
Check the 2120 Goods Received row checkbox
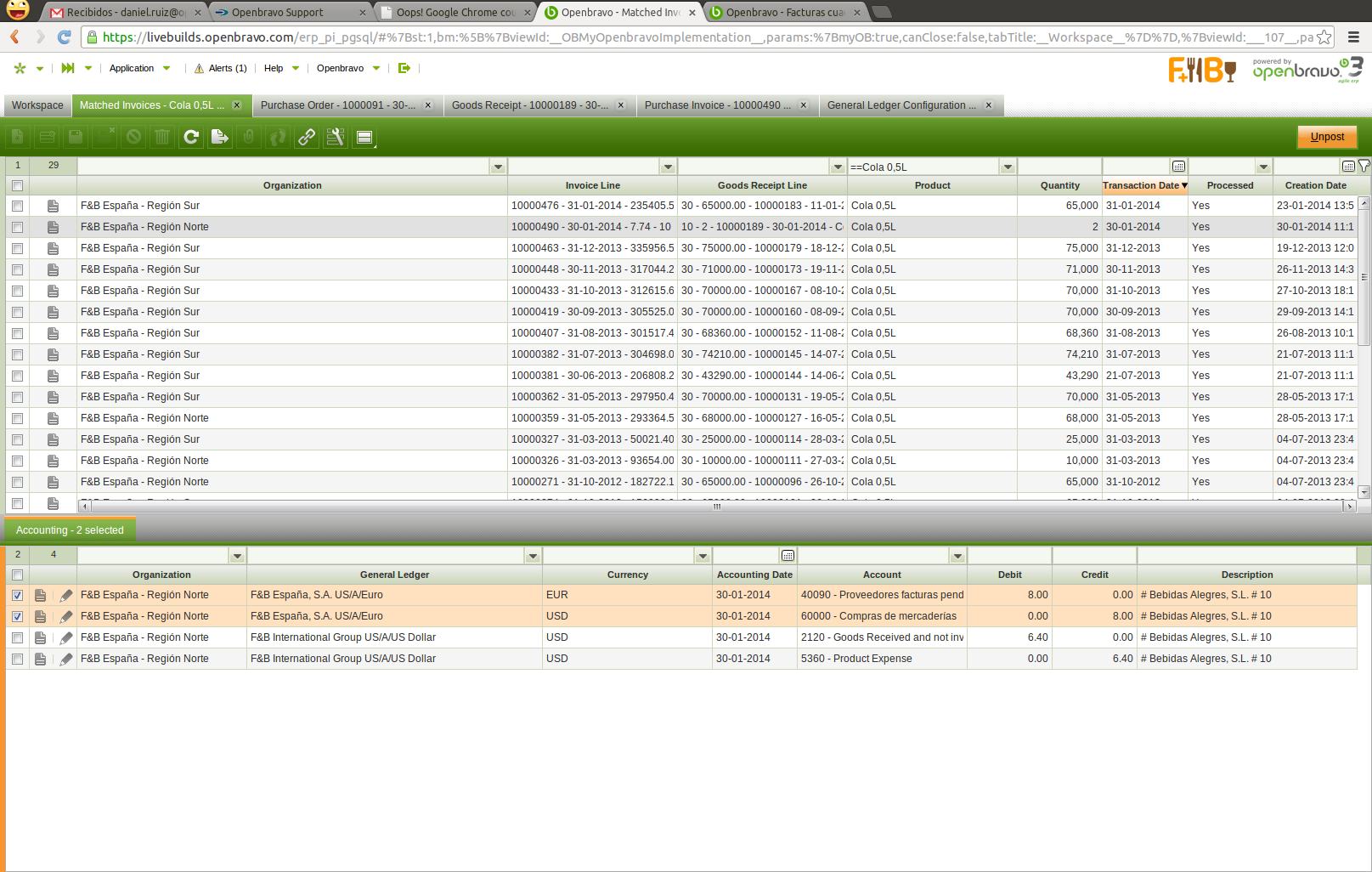click(x=17, y=637)
